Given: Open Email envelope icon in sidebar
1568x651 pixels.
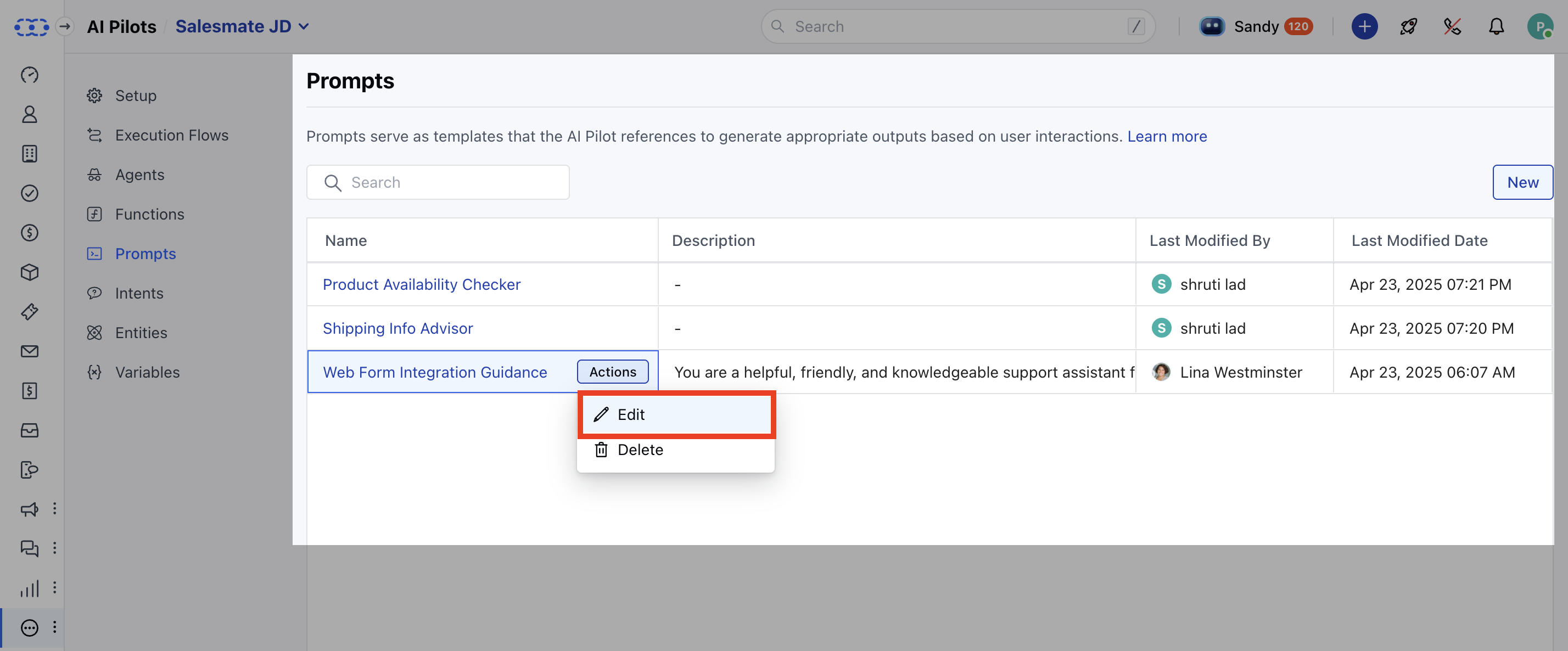Looking at the screenshot, I should coord(29,352).
